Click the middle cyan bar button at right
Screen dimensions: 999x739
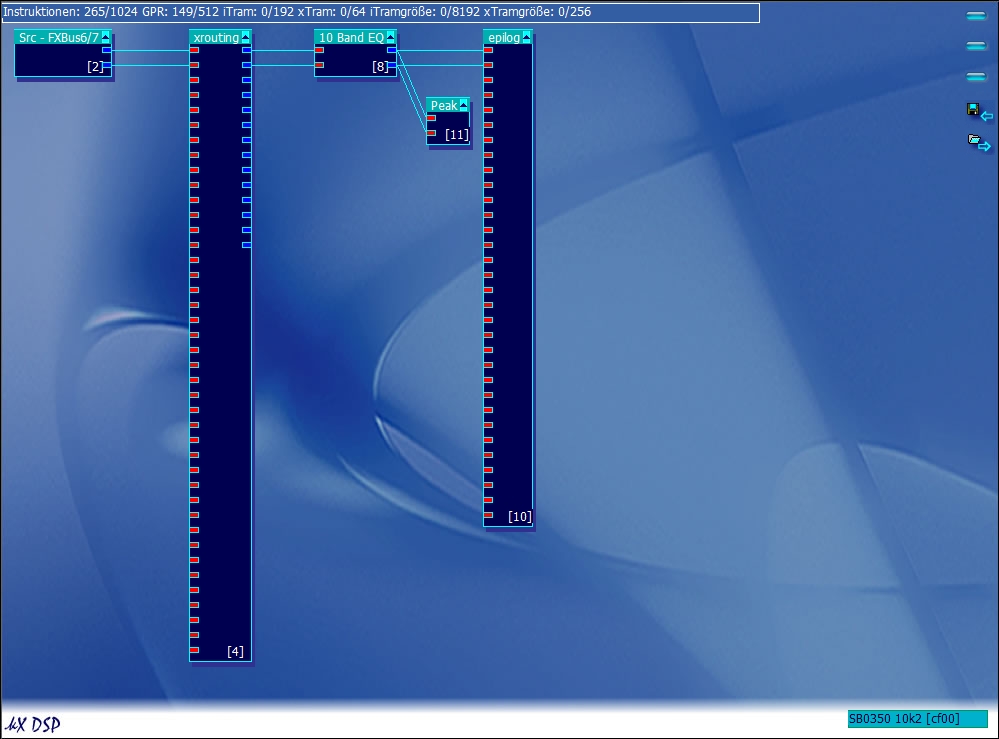coord(976,46)
